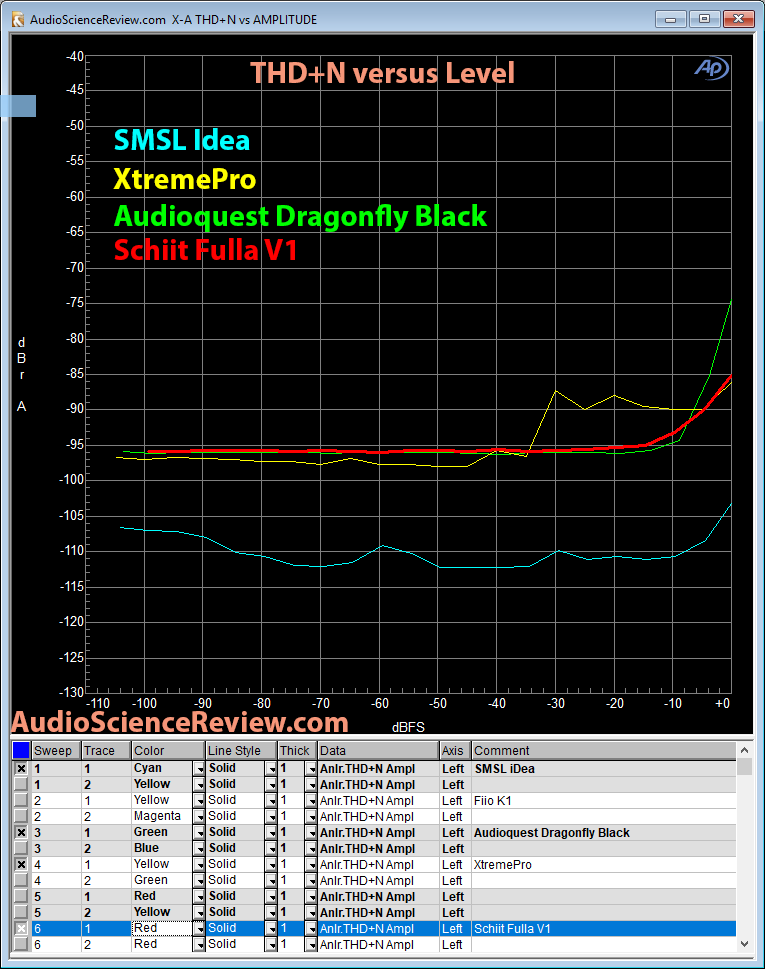765x969 pixels.
Task: Click the dBr A y-axis label
Action: (22, 374)
